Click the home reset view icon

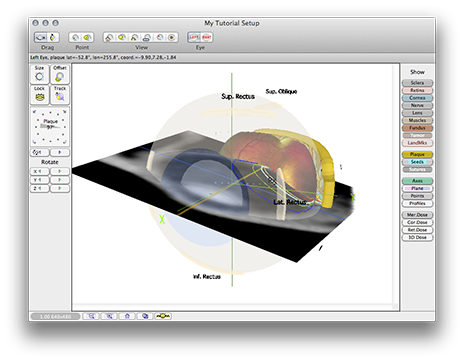click(x=127, y=316)
